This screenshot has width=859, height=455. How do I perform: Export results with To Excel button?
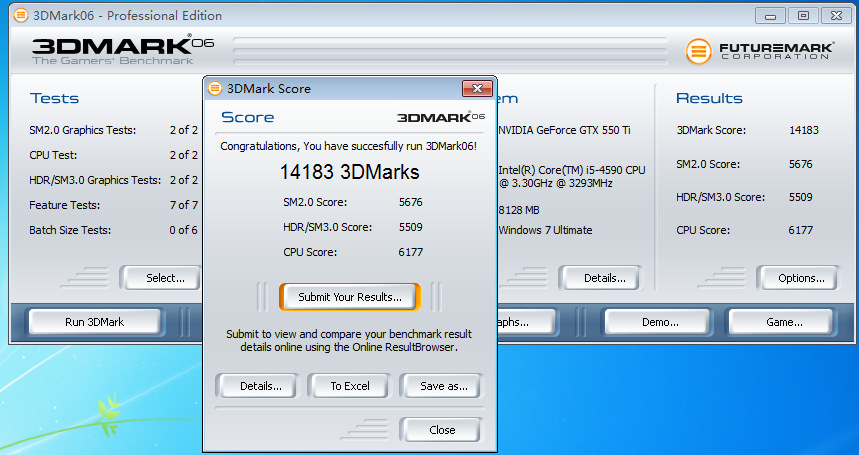pos(350,386)
